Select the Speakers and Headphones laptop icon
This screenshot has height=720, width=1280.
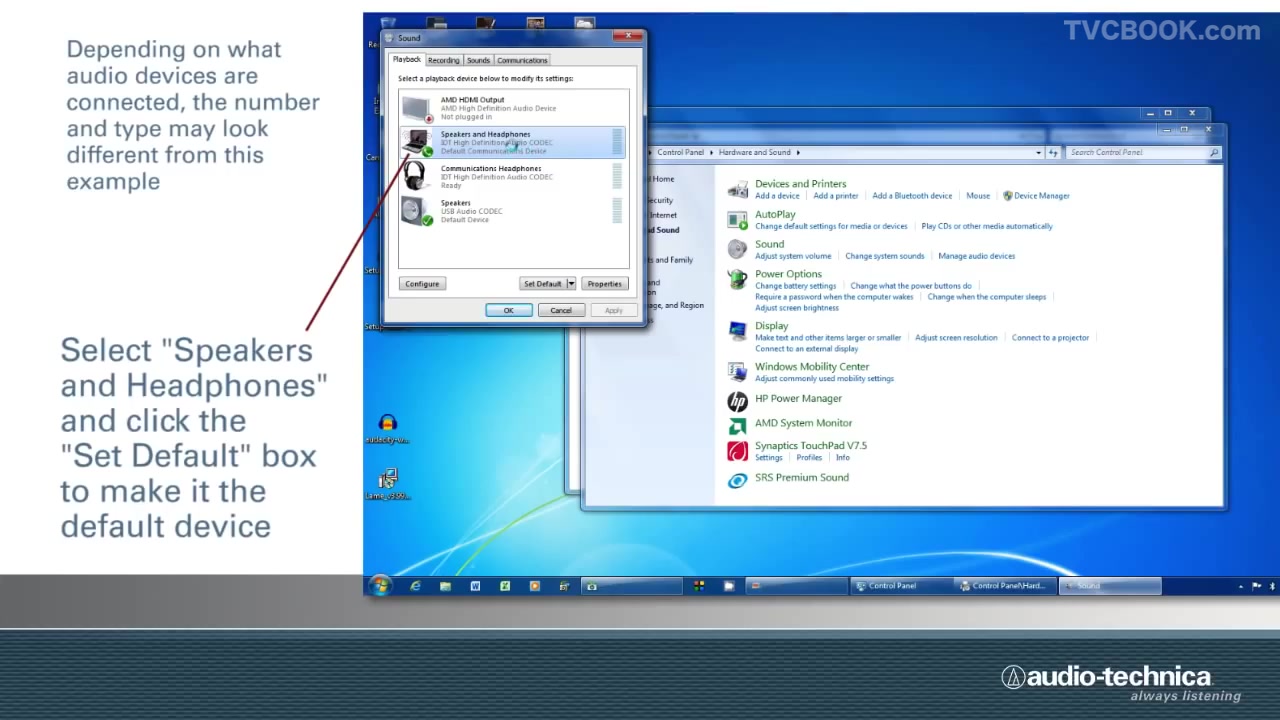click(x=417, y=142)
